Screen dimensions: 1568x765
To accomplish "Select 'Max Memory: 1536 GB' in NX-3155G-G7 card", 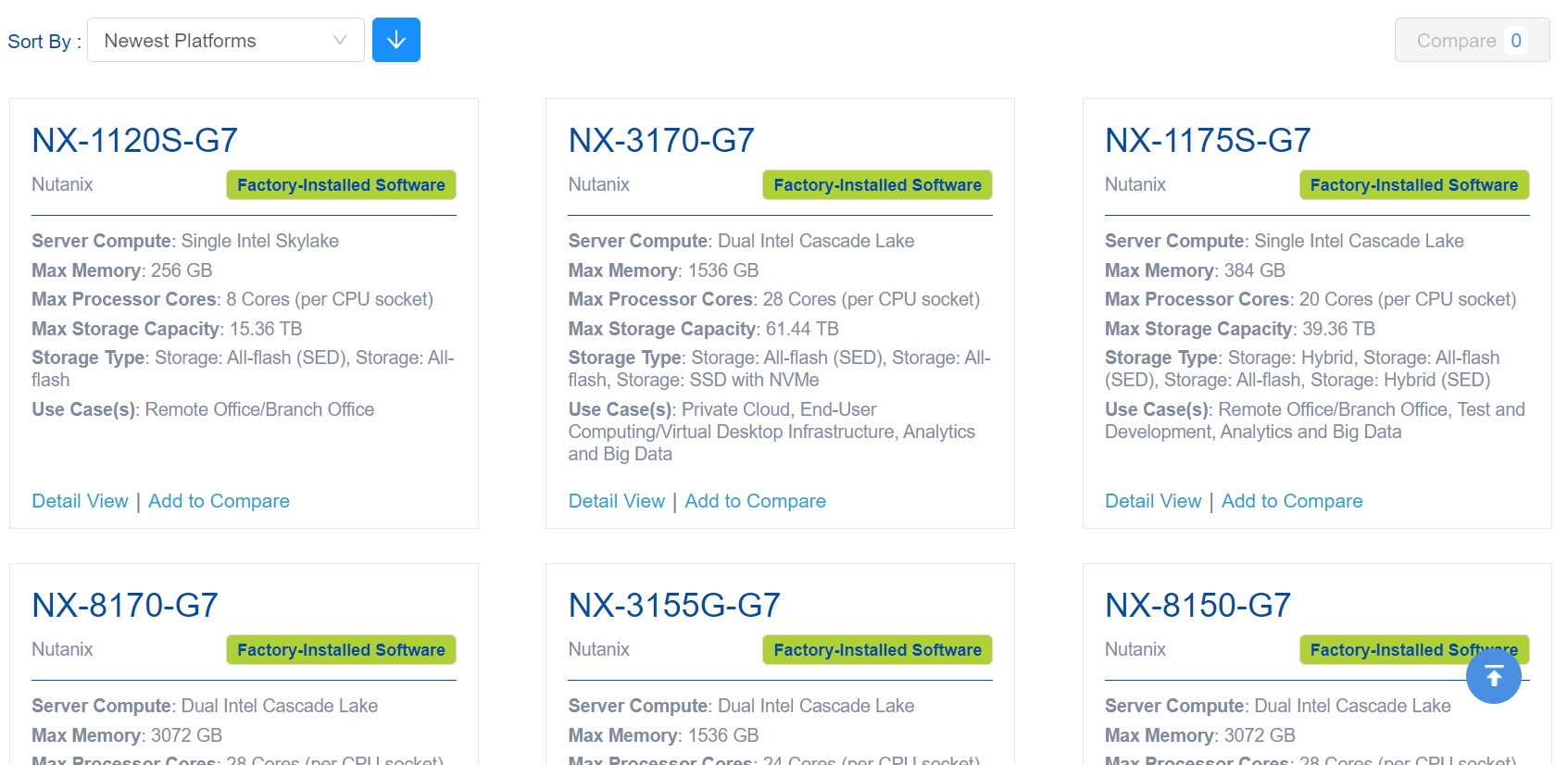I will coord(663,735).
